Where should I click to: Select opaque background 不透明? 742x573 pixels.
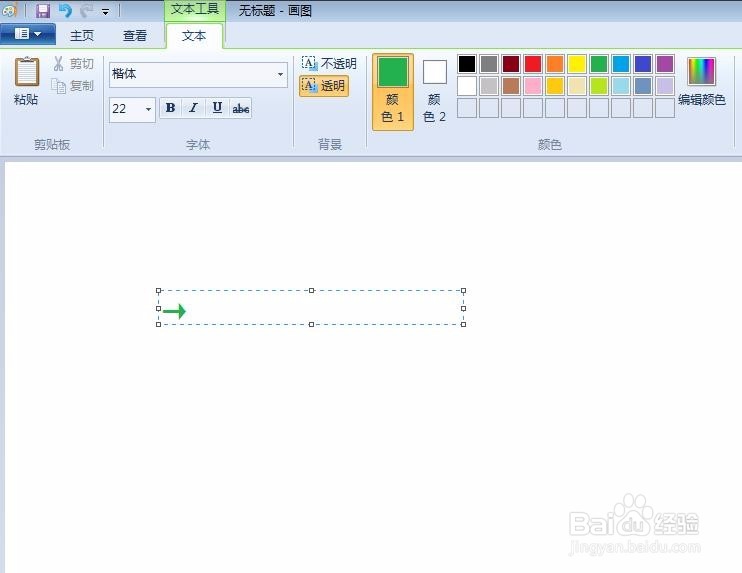[329, 64]
